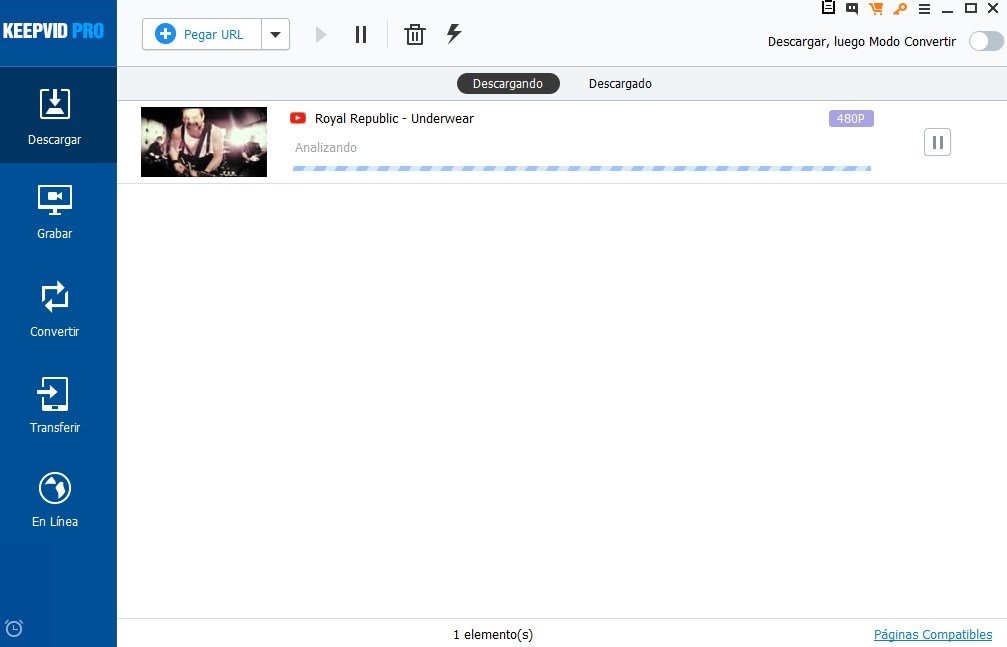Click the 480P quality badge
Screen dimensions: 1007x647
click(x=851, y=118)
